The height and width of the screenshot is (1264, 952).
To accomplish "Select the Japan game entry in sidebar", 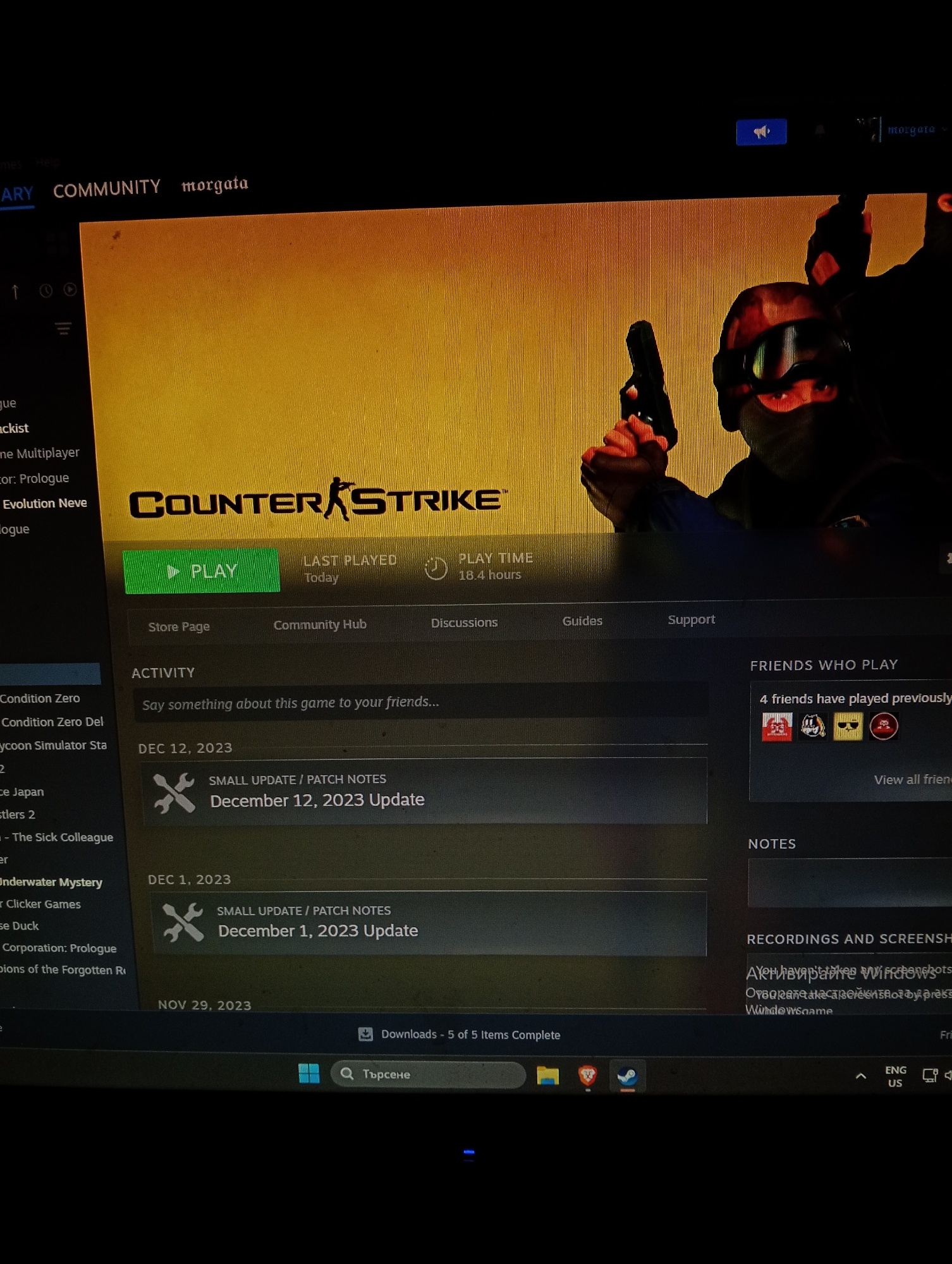I will [x=22, y=792].
